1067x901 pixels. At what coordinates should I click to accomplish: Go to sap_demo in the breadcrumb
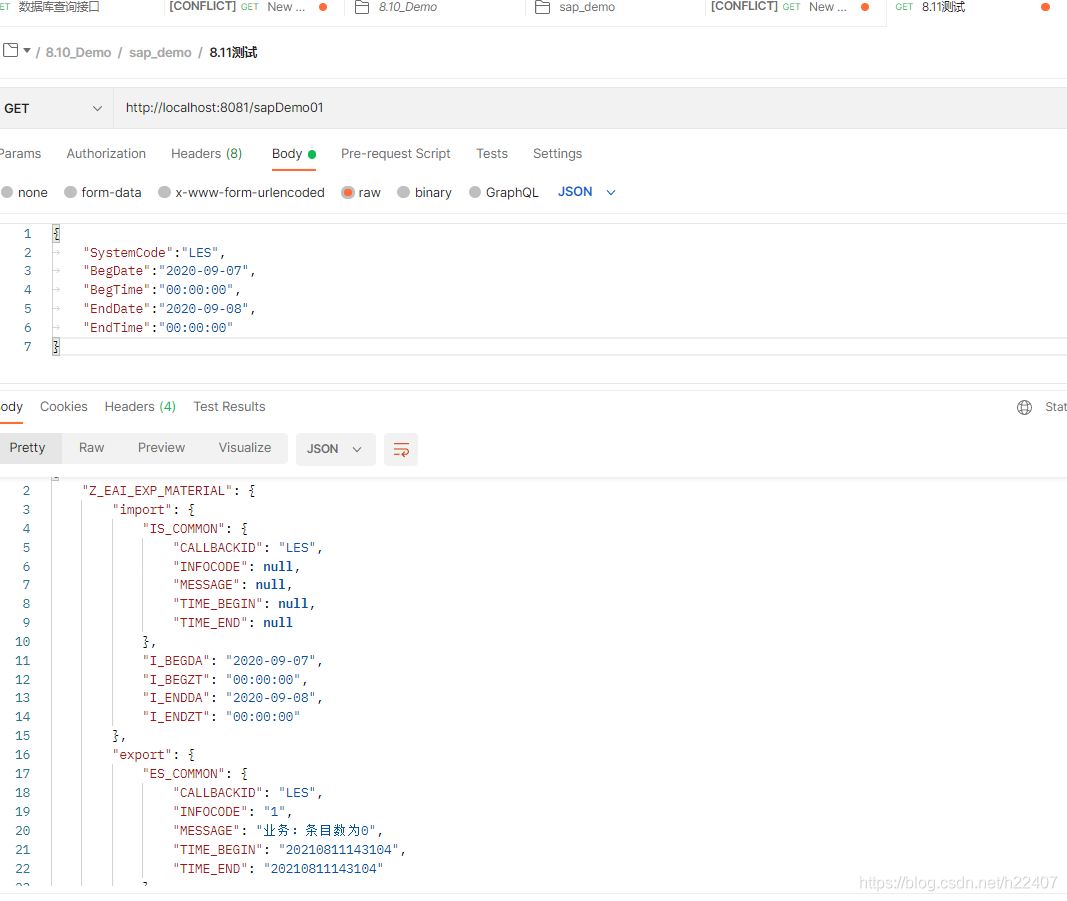click(x=161, y=52)
